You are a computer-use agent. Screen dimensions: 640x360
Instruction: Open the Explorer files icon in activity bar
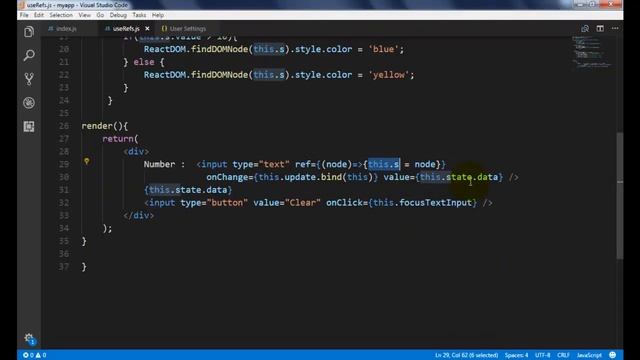click(x=29, y=32)
